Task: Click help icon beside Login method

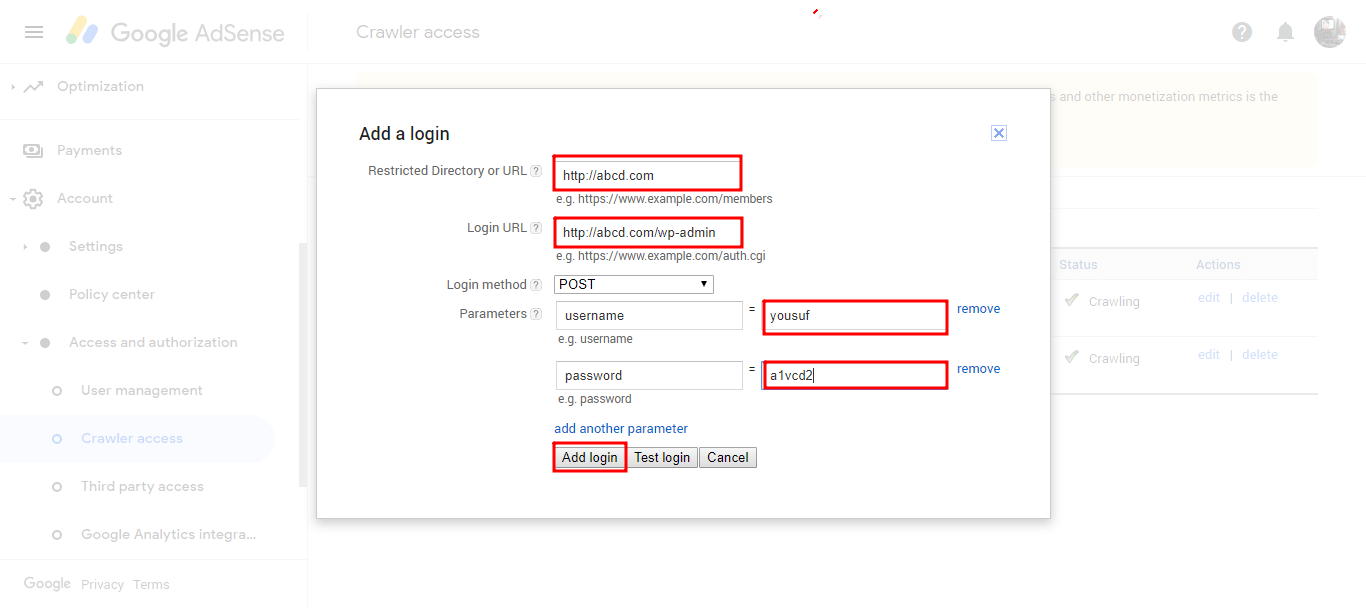Action: click(536, 286)
